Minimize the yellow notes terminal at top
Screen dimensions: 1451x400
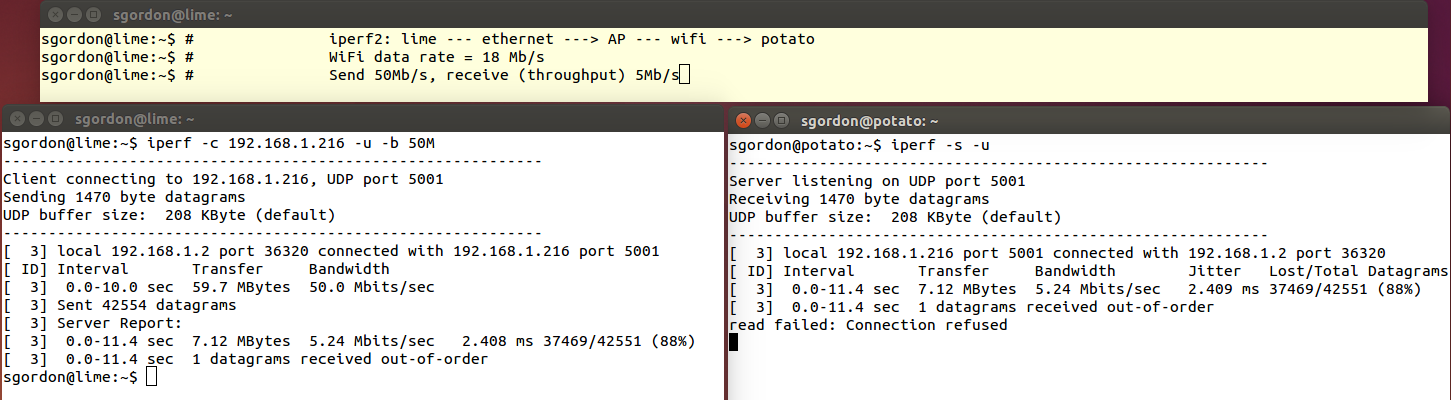74,15
